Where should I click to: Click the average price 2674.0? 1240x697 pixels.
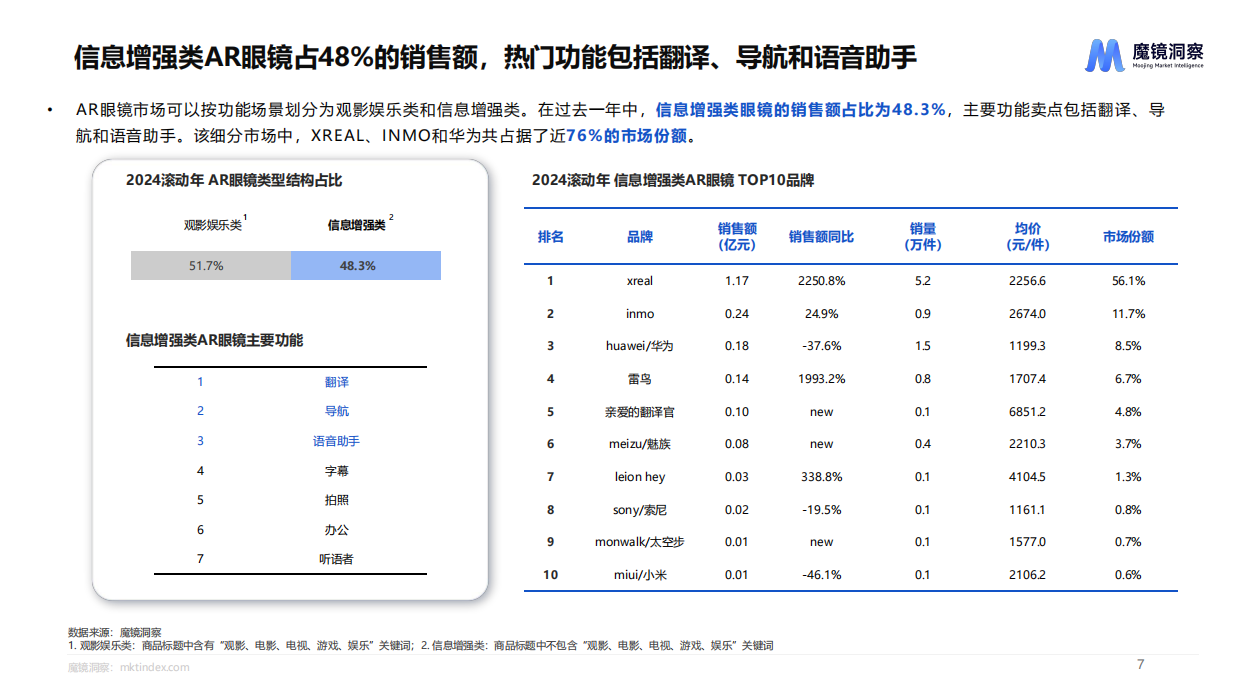click(1027, 314)
